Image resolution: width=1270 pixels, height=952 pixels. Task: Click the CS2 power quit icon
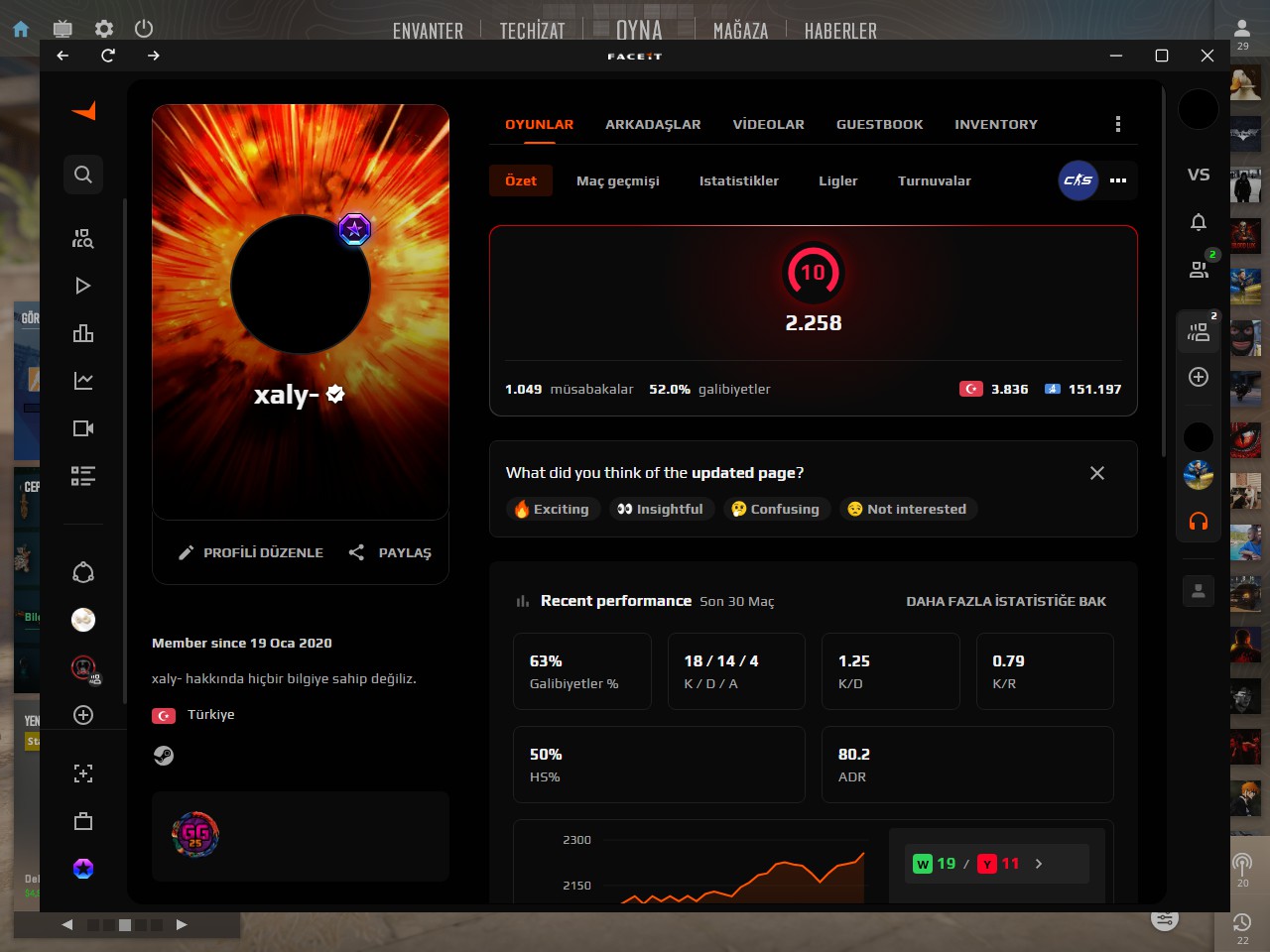click(144, 29)
